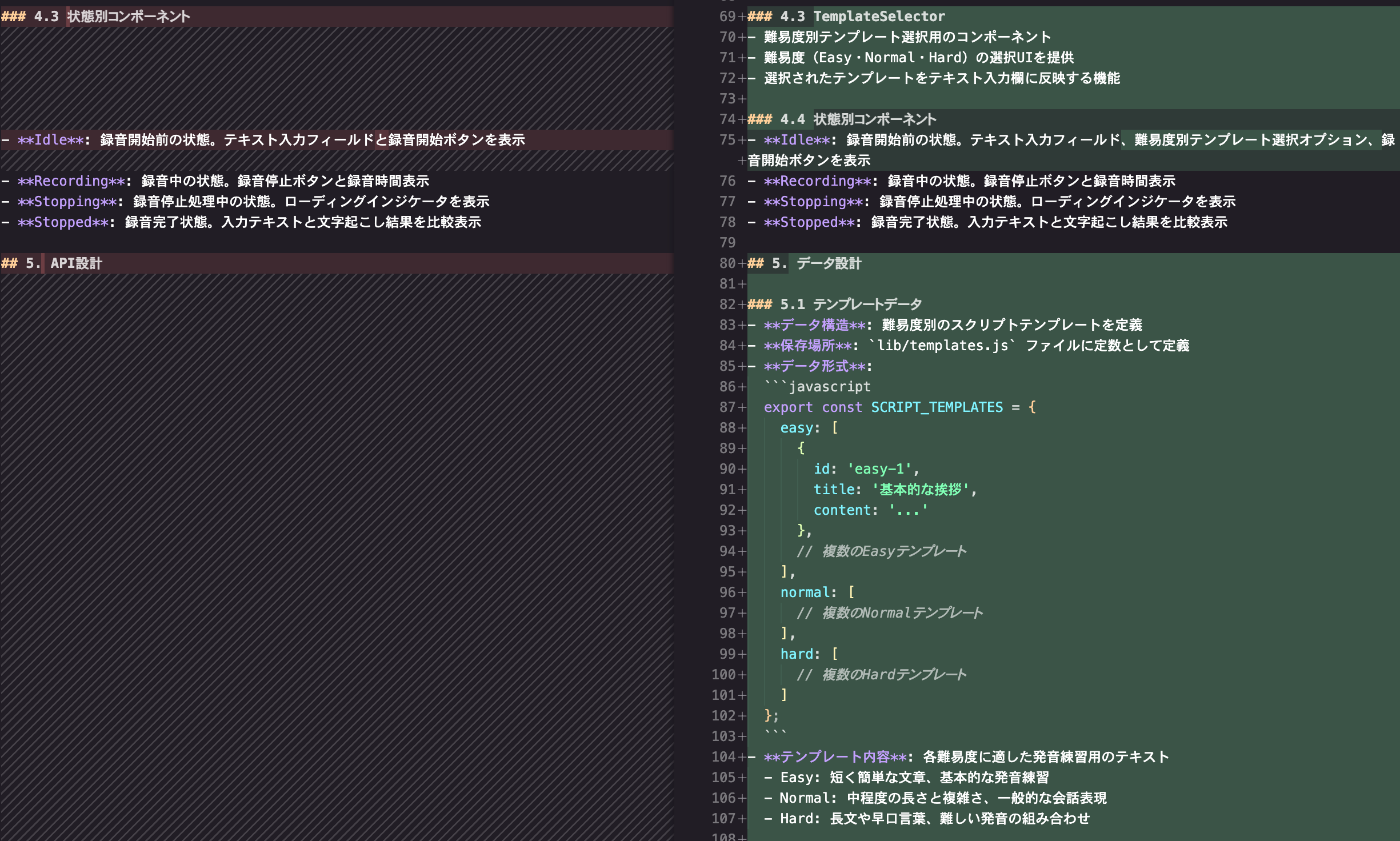
Task: Click the '**データ構造**' line
Action: (945, 325)
